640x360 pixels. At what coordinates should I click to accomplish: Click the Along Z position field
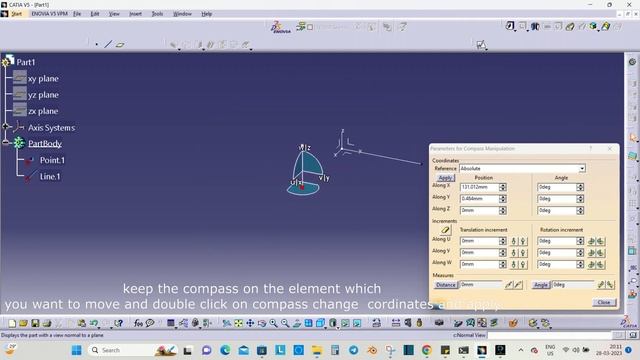pos(479,210)
